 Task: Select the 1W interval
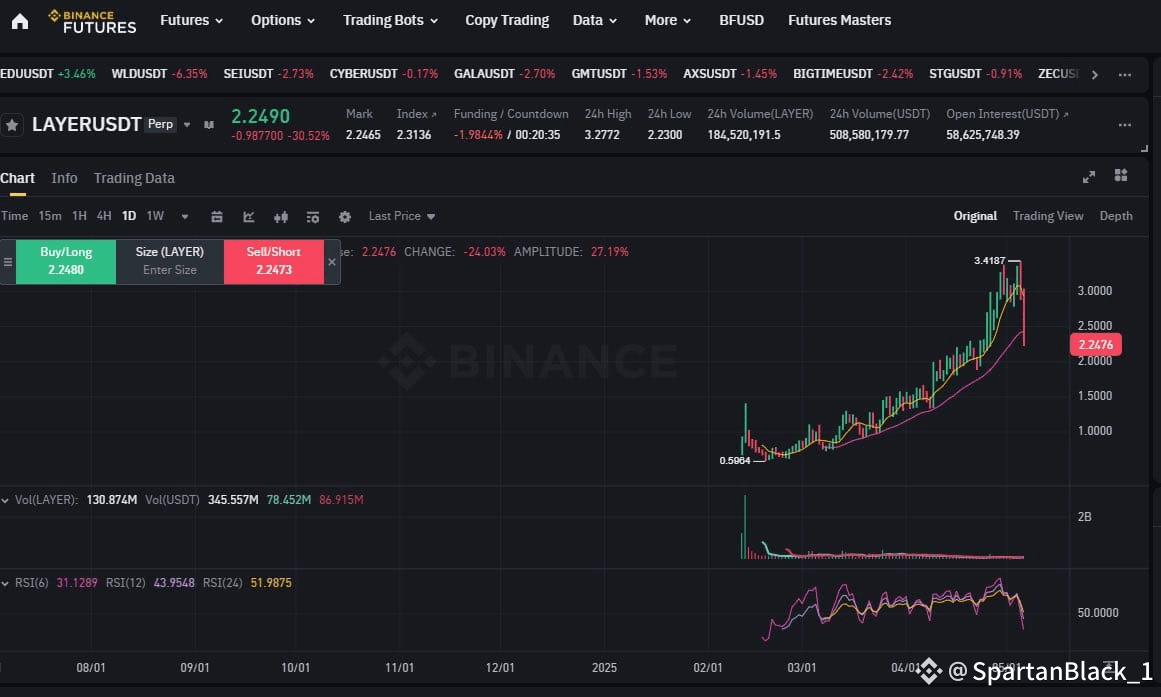pyautogui.click(x=155, y=216)
